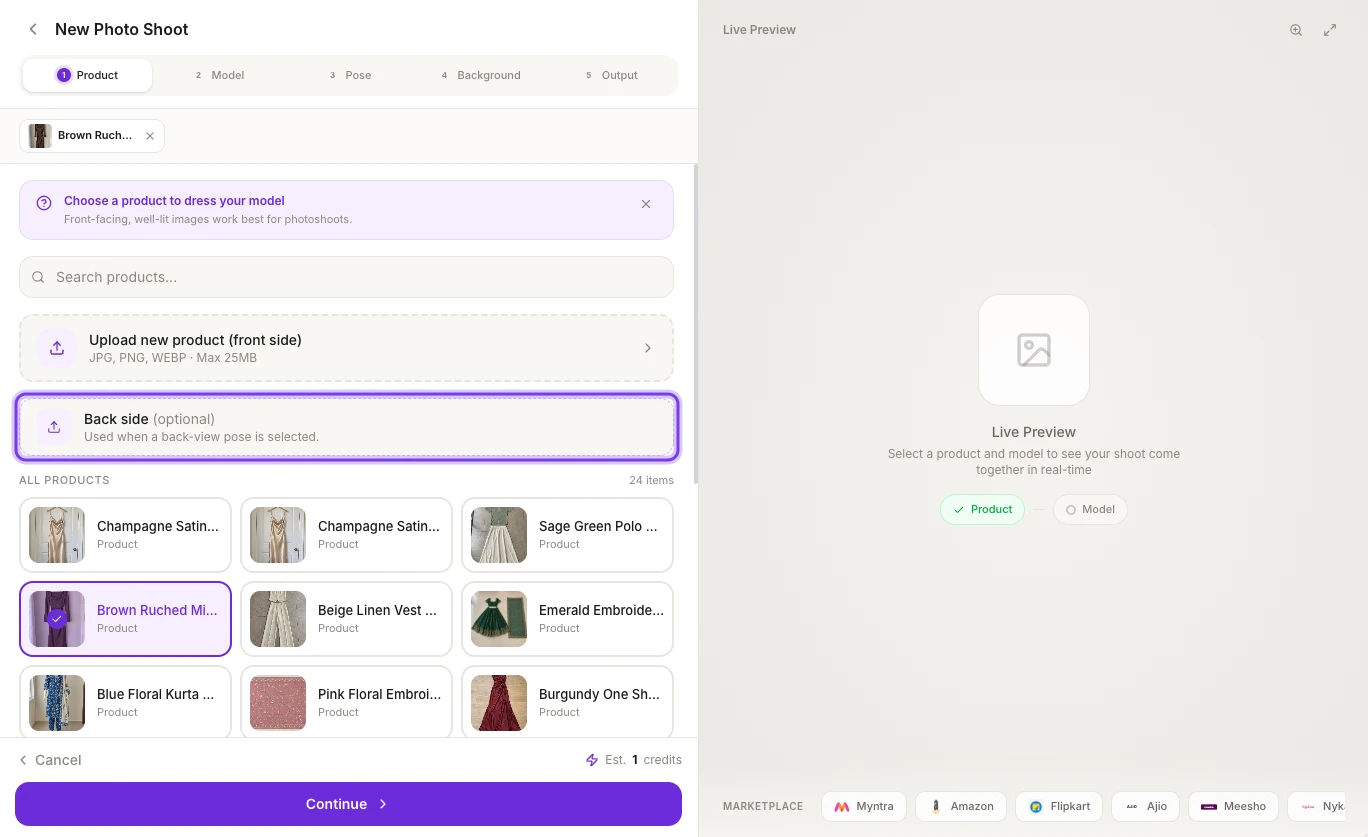1368x837 pixels.
Task: Click the zoom magnifier icon in Live Preview
Action: (x=1296, y=30)
